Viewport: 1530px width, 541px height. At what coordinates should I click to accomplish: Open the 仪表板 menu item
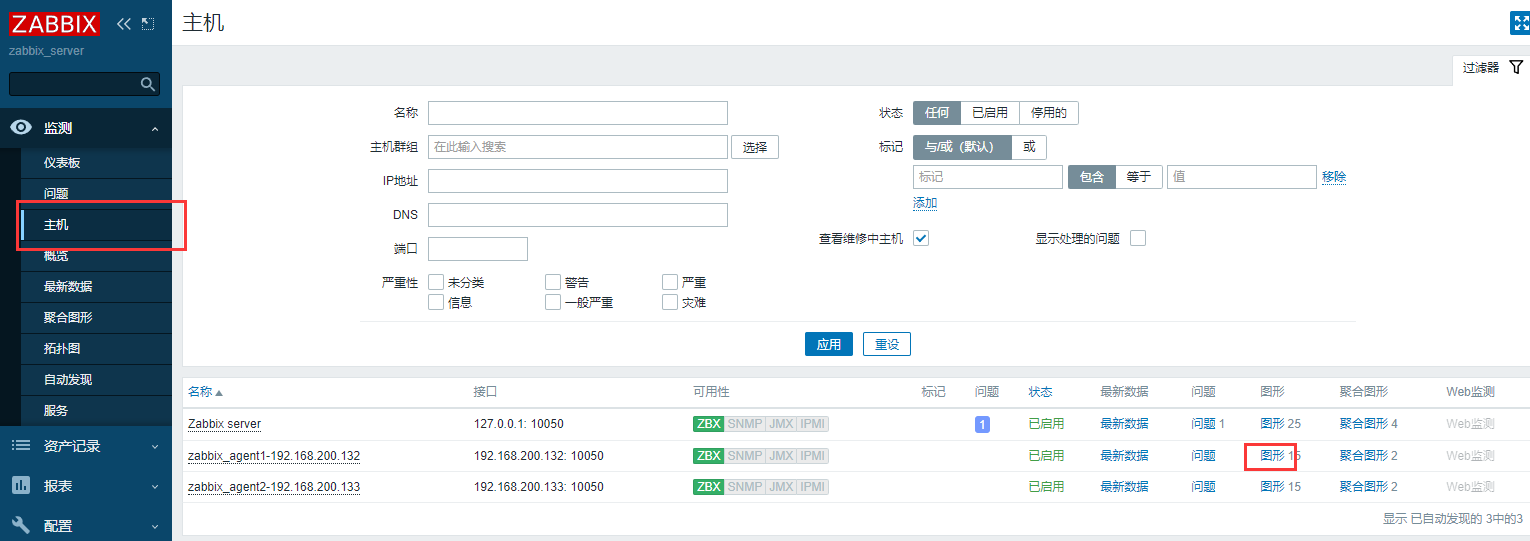click(96, 163)
